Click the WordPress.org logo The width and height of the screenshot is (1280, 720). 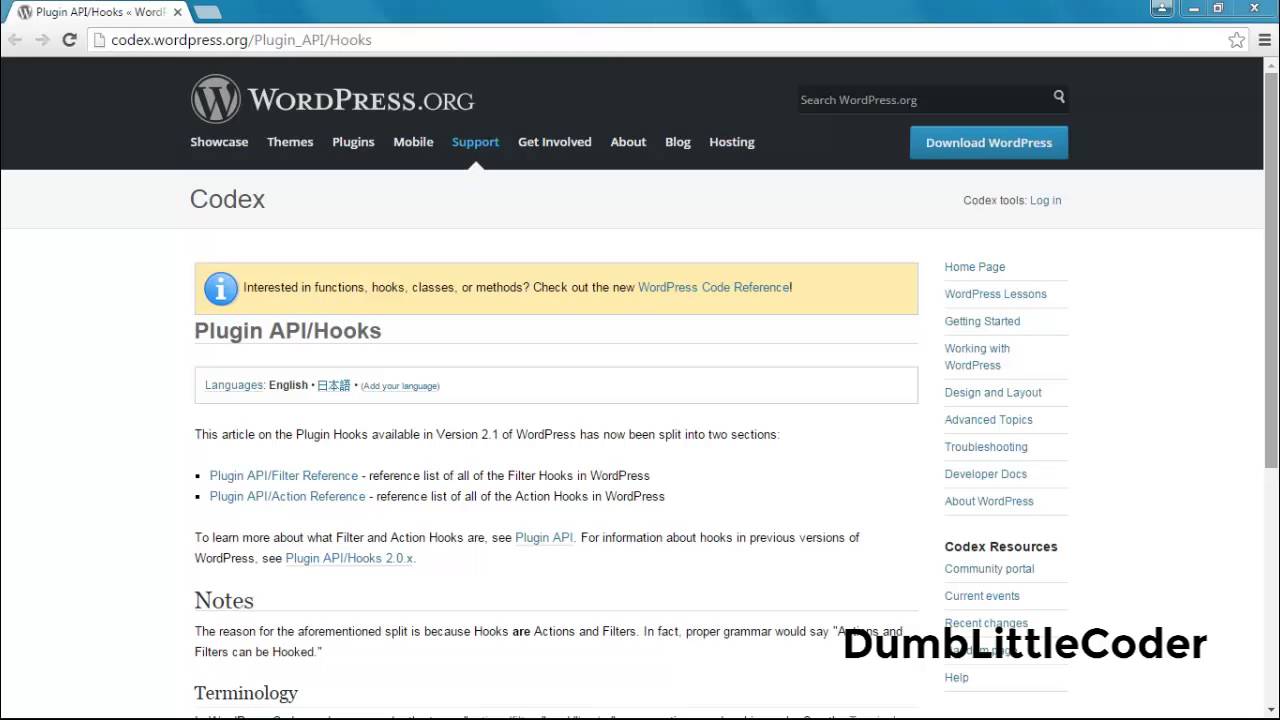click(x=332, y=99)
